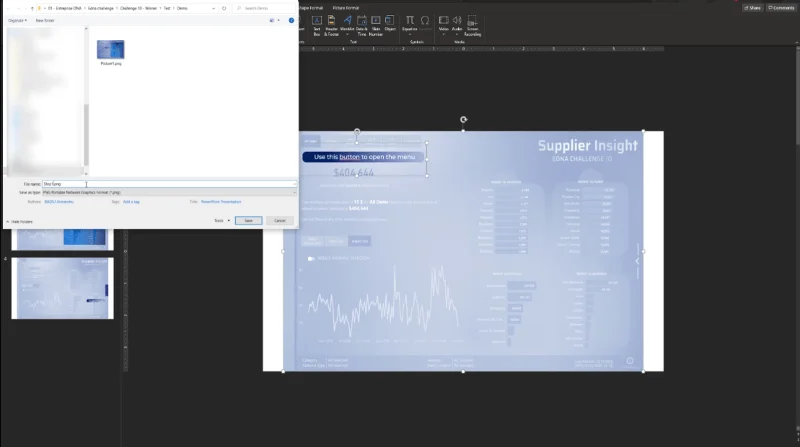This screenshot has height=447, width=800.
Task: Open Header & Footer in ribbon
Action: click(332, 26)
